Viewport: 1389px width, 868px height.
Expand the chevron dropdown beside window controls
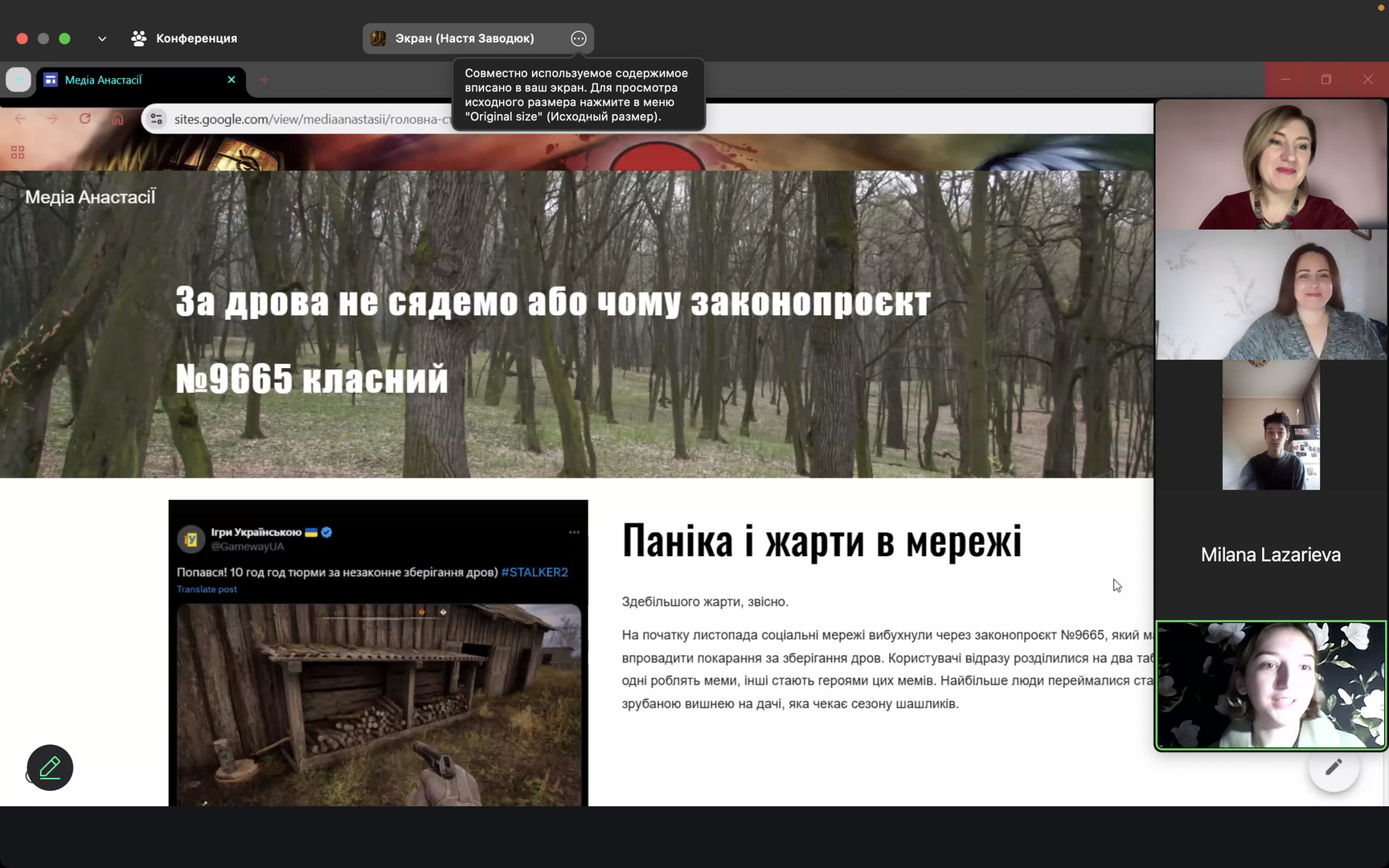click(x=102, y=39)
